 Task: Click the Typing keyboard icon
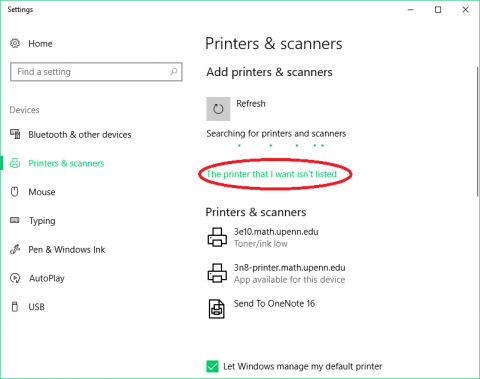click(x=15, y=220)
